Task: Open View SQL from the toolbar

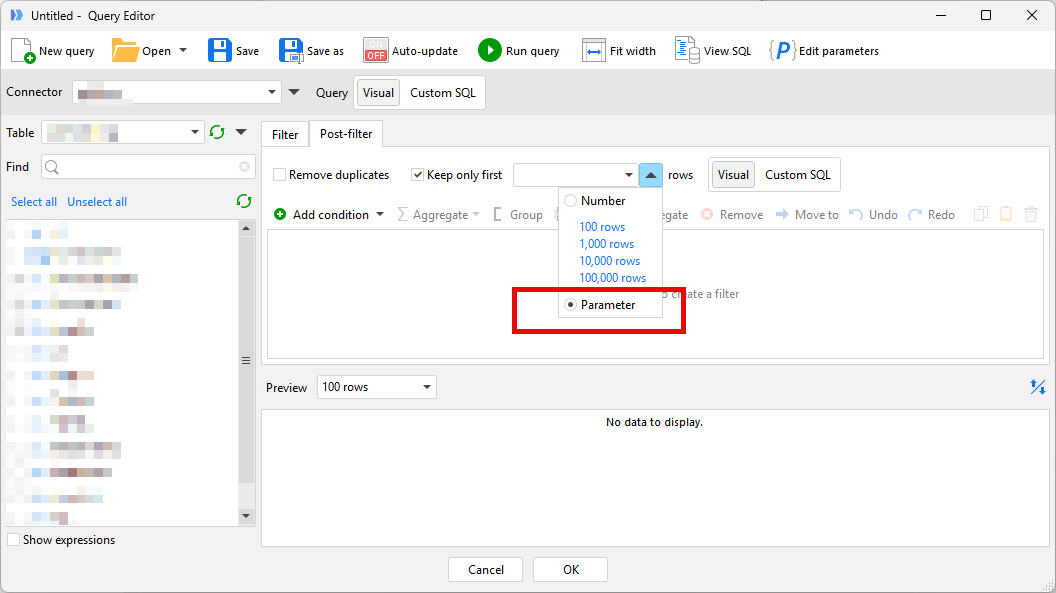Action: tap(687, 50)
